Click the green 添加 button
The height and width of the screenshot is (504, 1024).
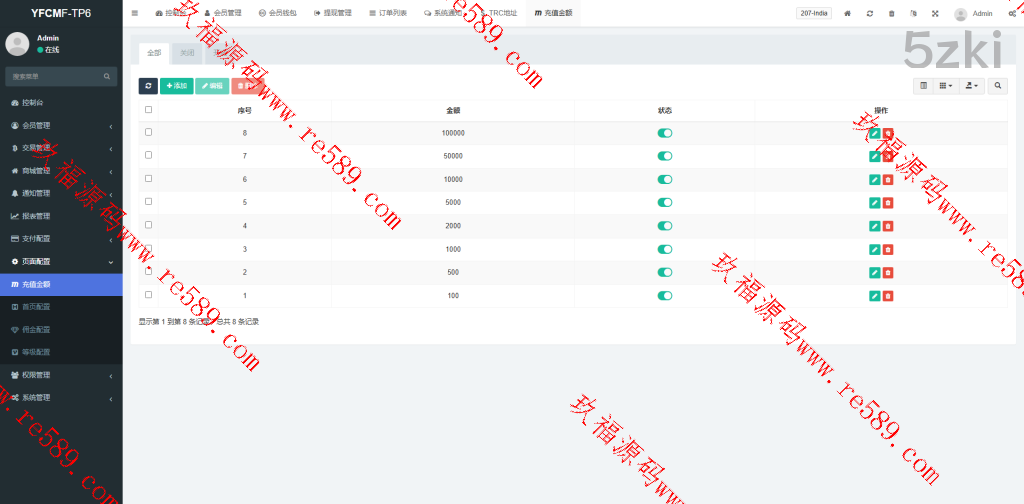coord(177,86)
